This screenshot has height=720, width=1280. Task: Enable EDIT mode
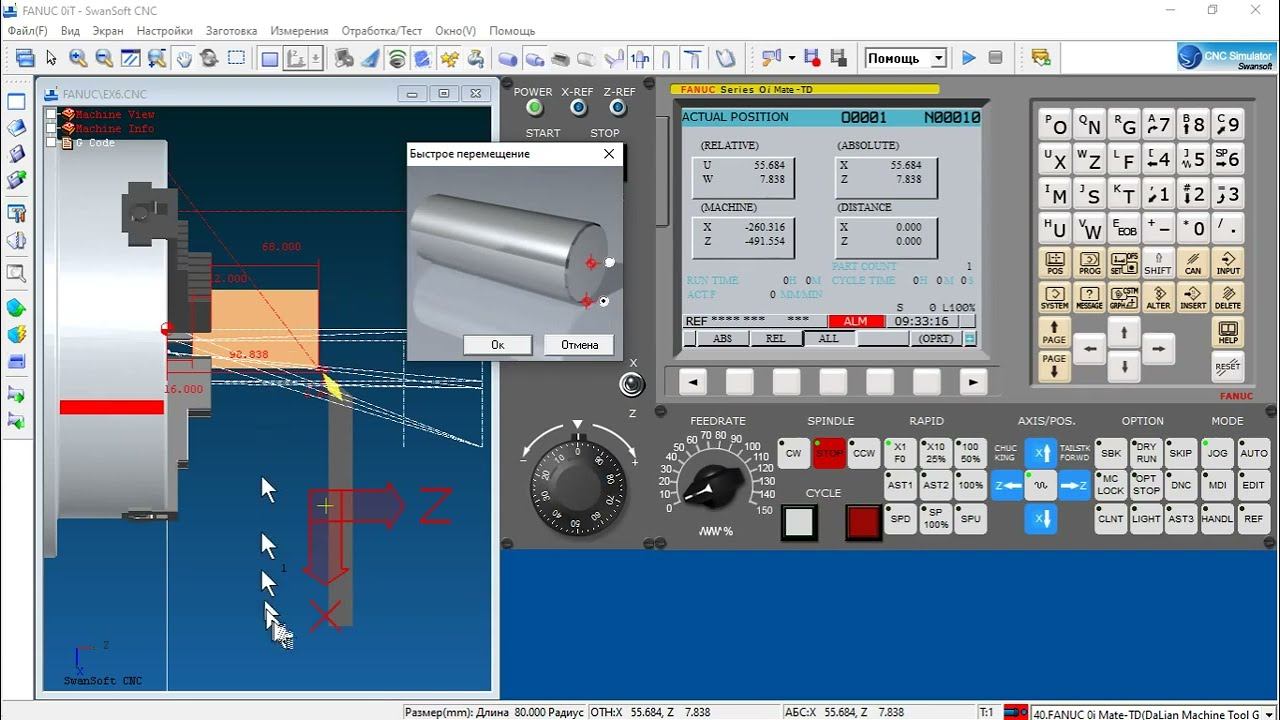coord(1253,485)
